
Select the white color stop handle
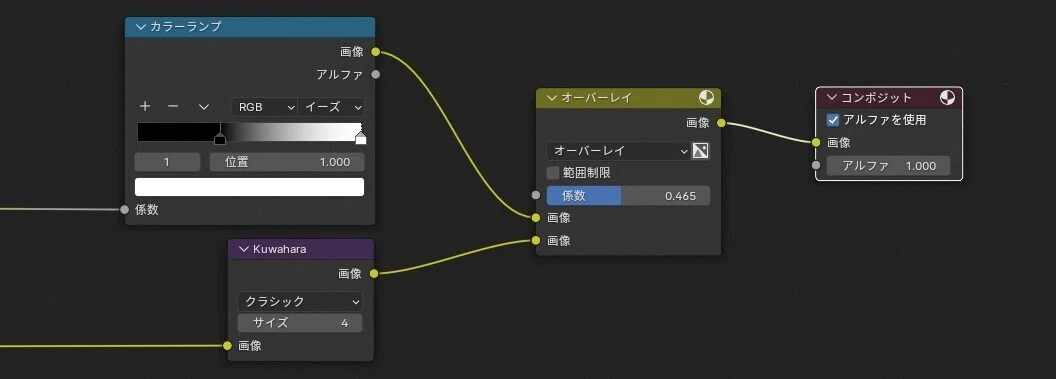tap(361, 139)
